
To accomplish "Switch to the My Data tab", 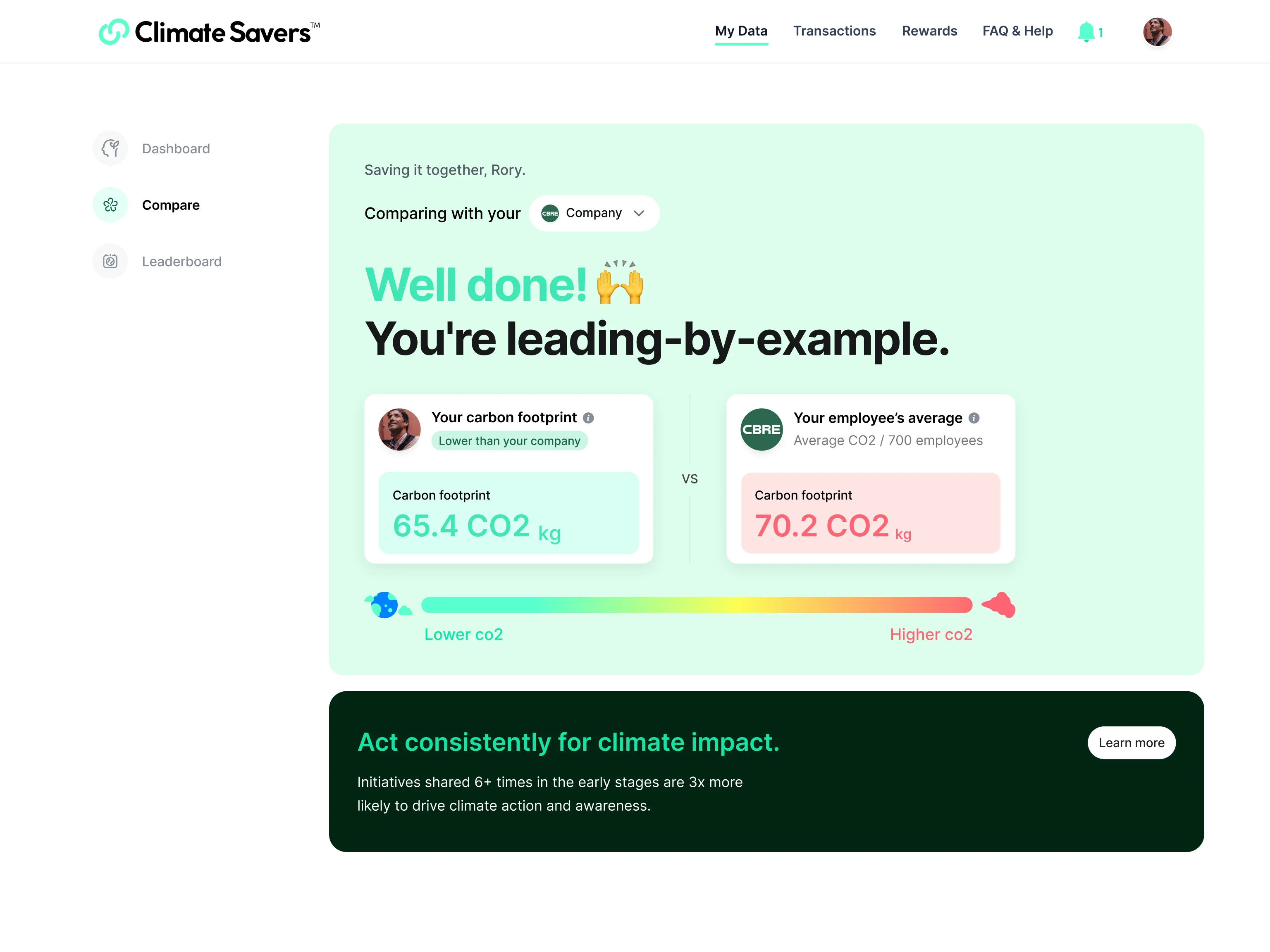I will pyautogui.click(x=741, y=31).
